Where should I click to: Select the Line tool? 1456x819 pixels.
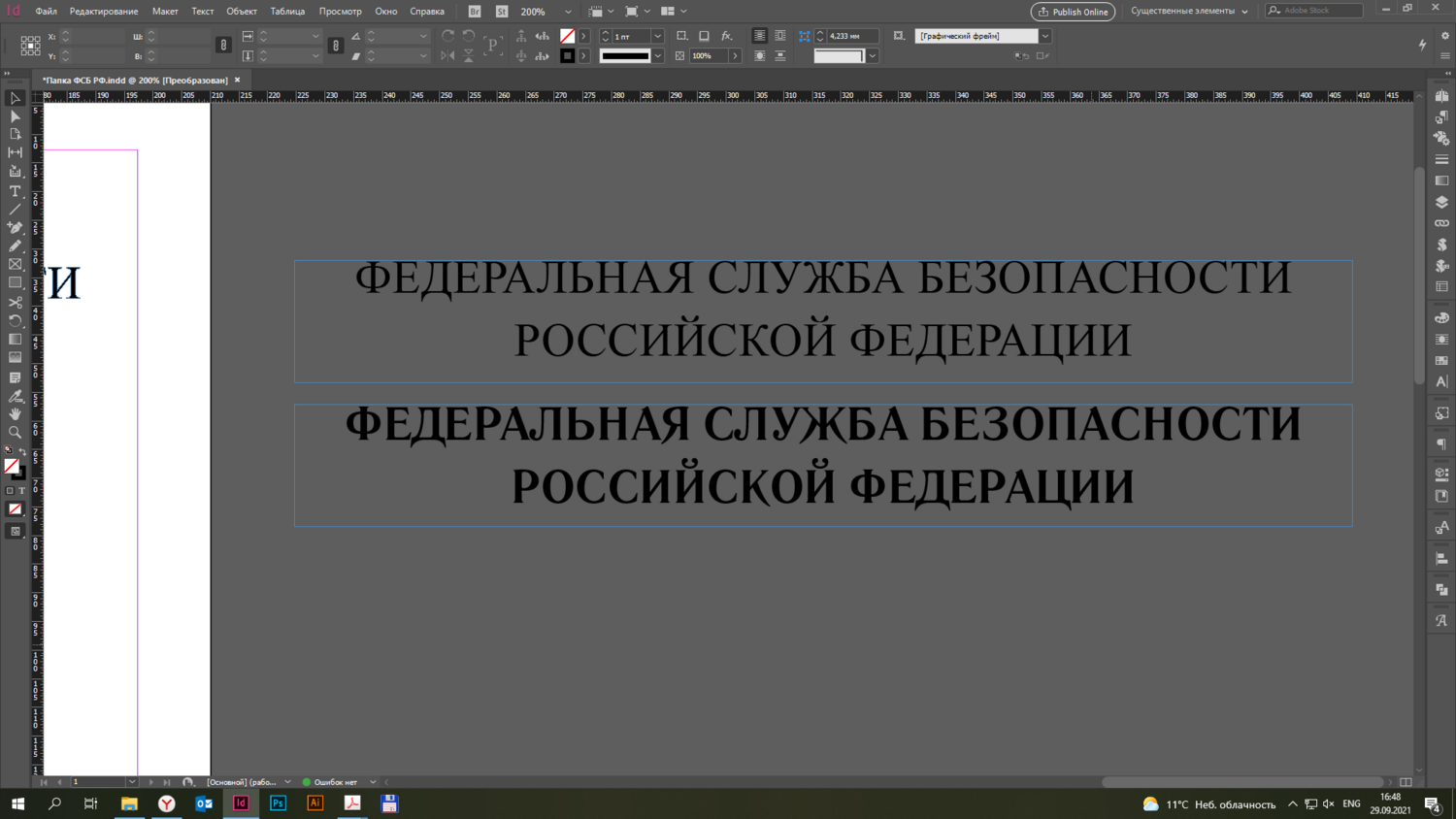[x=15, y=210]
